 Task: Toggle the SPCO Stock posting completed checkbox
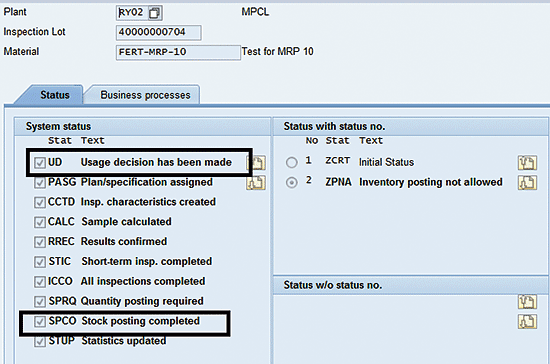point(40,321)
